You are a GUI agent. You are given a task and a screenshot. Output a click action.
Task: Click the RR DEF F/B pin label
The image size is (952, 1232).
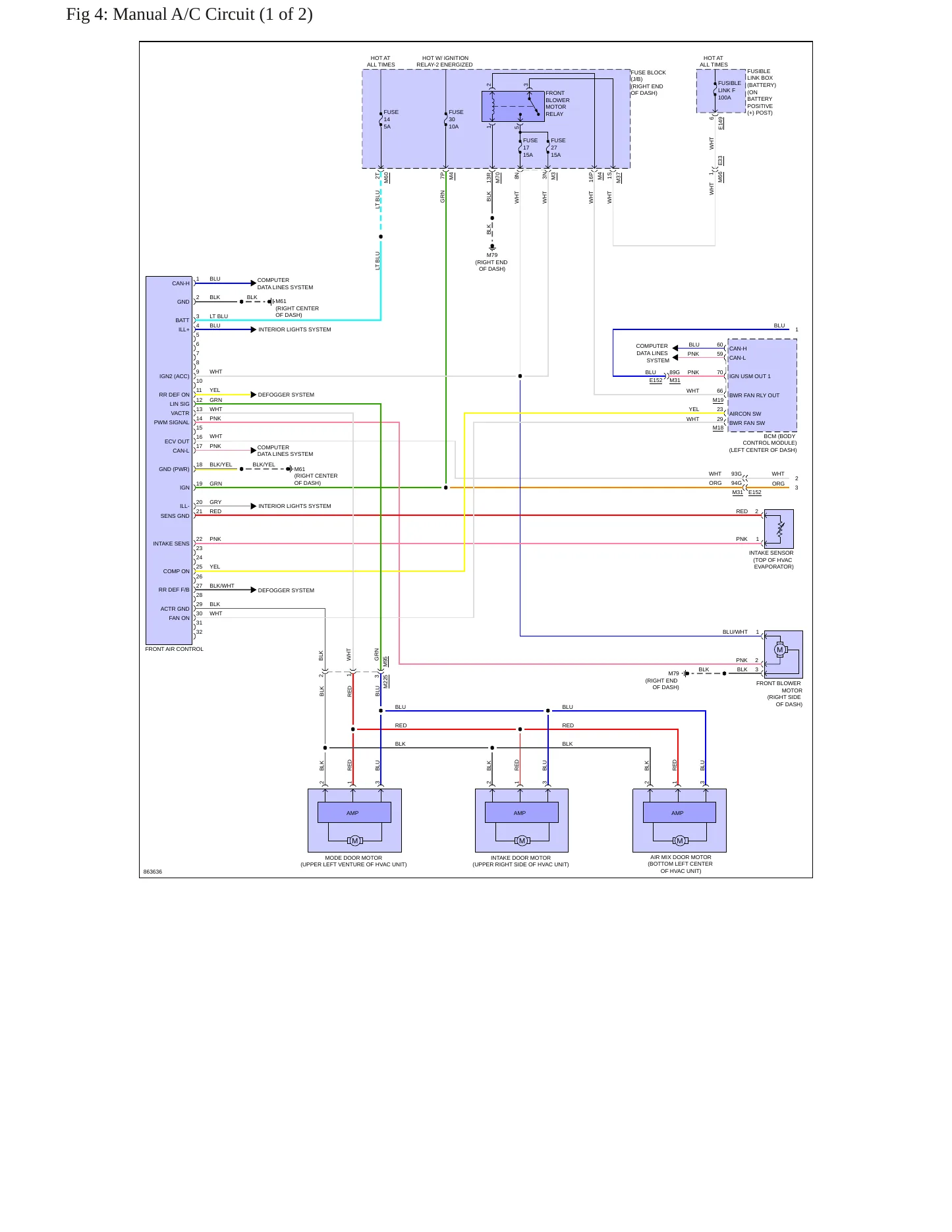pyautogui.click(x=173, y=590)
